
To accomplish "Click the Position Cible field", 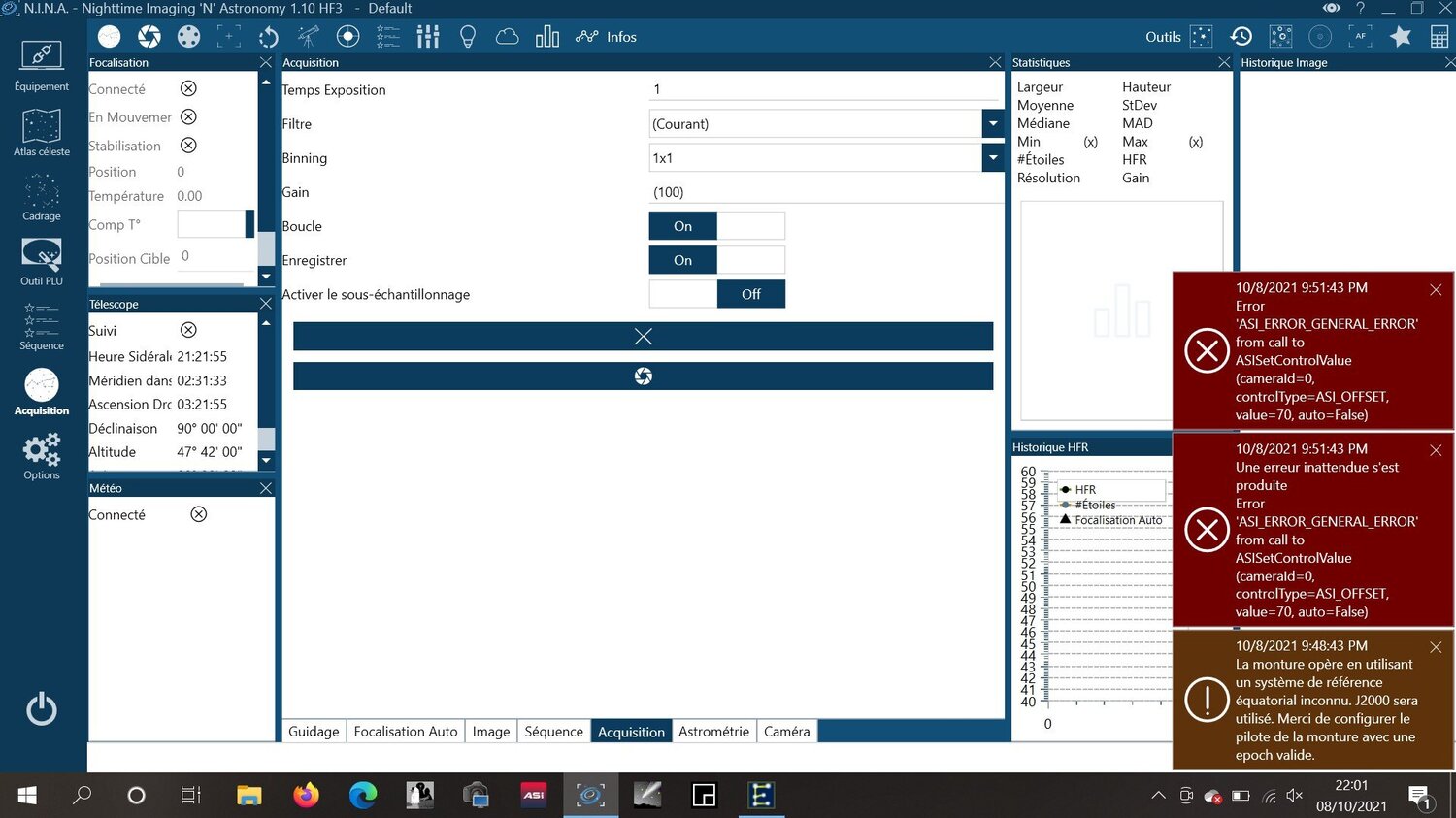I will pos(215,257).
